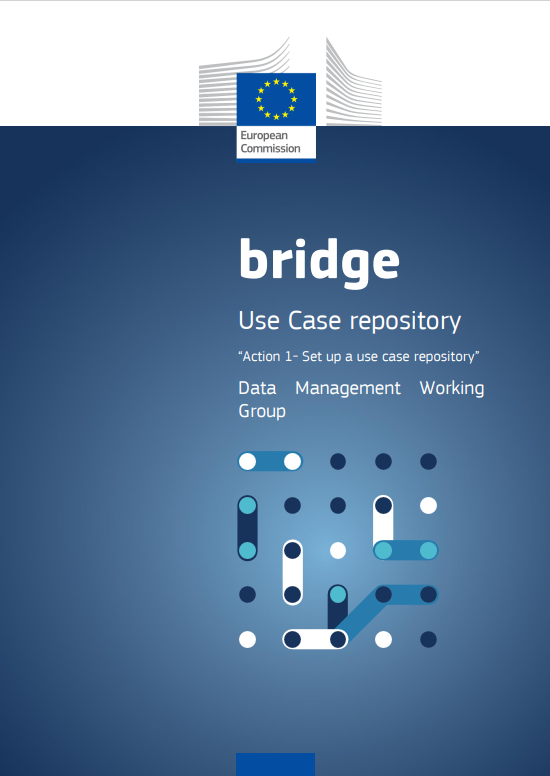
Task: Click the dot-grid bridge graphic
Action: coord(338,550)
